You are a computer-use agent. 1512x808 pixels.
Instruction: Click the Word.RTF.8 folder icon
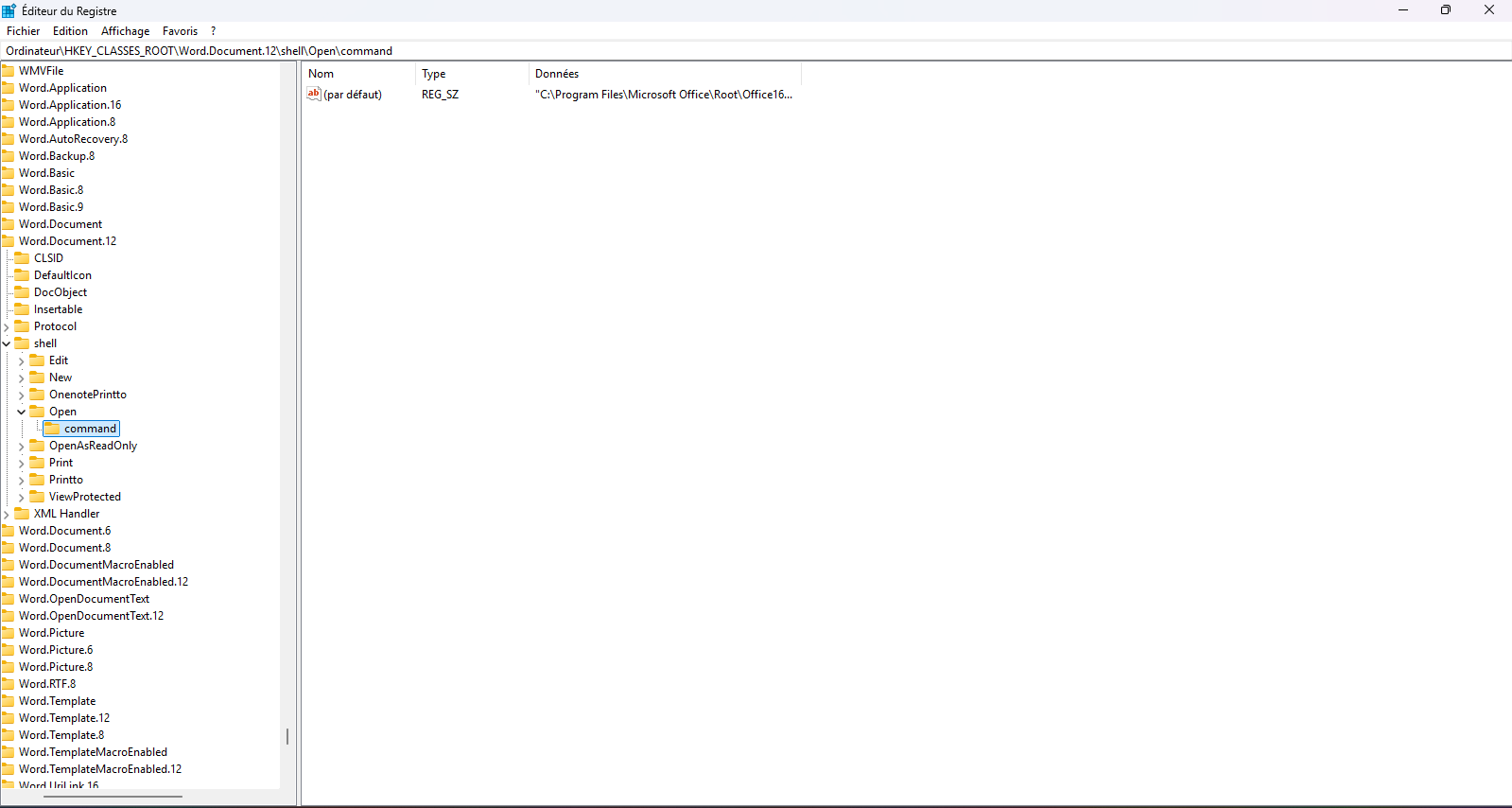point(9,683)
